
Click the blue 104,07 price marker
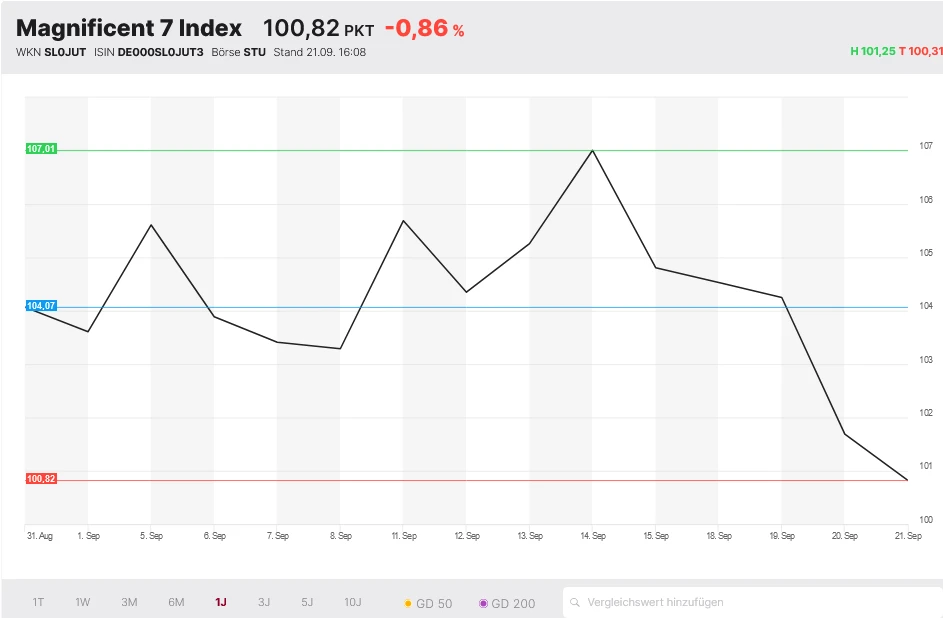[41, 305]
